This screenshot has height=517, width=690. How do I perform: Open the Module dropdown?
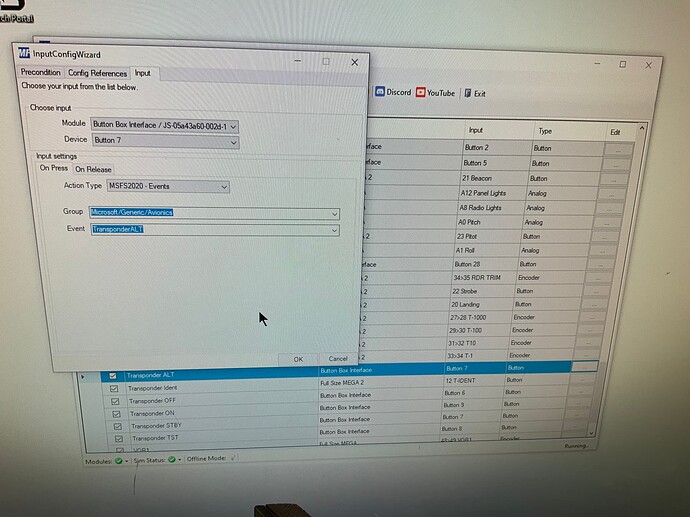pyautogui.click(x=233, y=127)
